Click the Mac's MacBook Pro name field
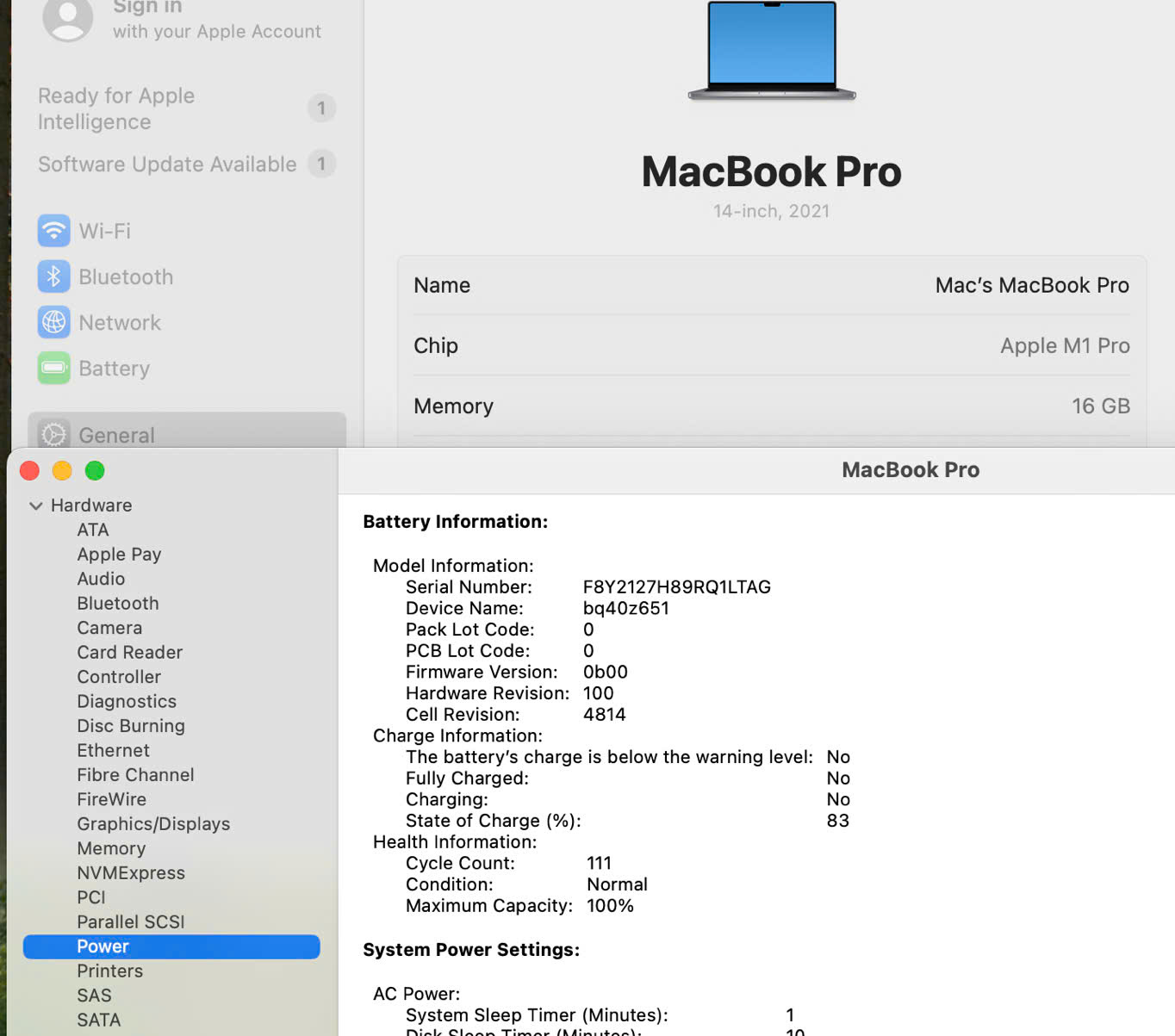Screen dimensions: 1175x1036 point(1031,286)
